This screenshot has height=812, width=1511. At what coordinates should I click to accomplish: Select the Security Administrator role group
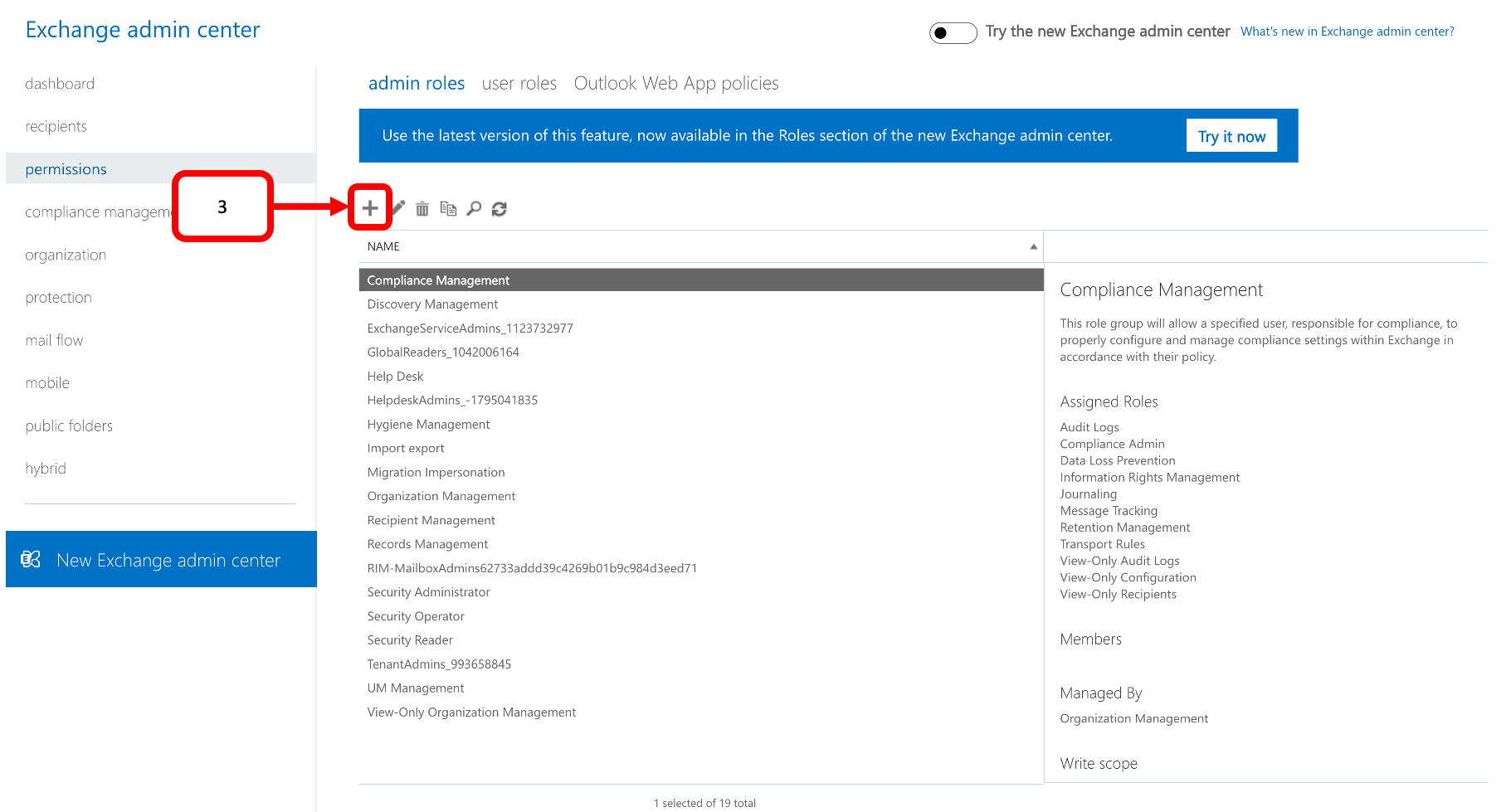click(428, 592)
